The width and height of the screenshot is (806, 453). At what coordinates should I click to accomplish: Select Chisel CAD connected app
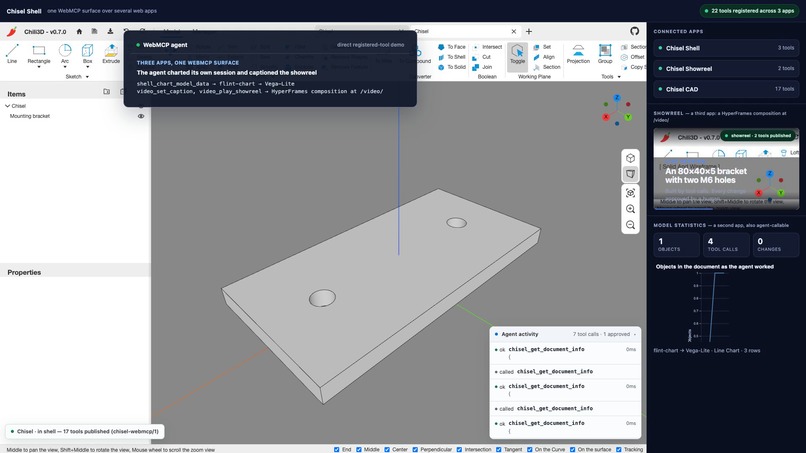(726, 89)
